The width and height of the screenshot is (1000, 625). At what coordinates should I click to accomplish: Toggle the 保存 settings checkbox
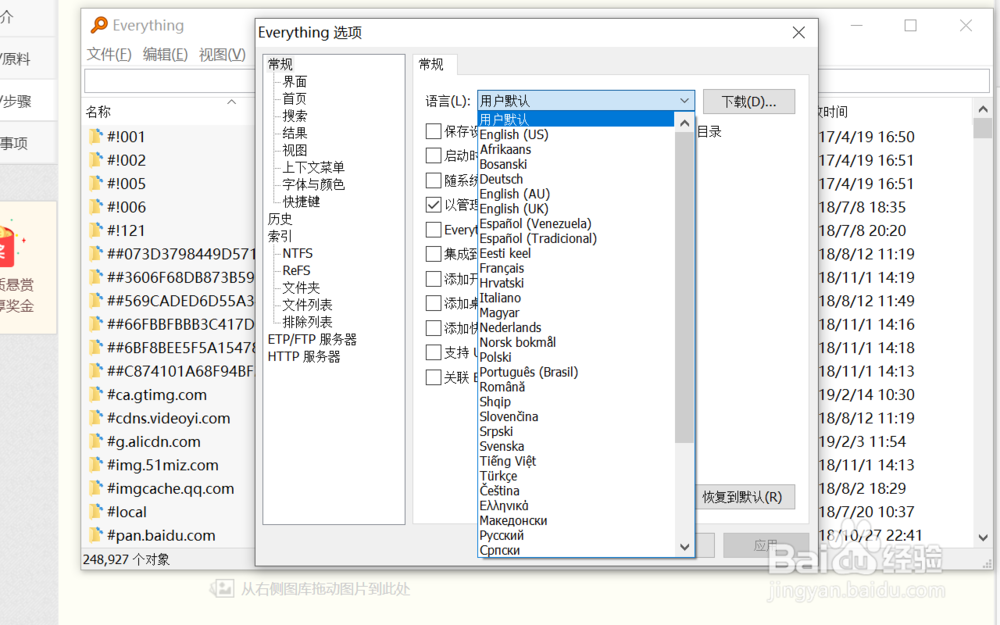point(434,131)
